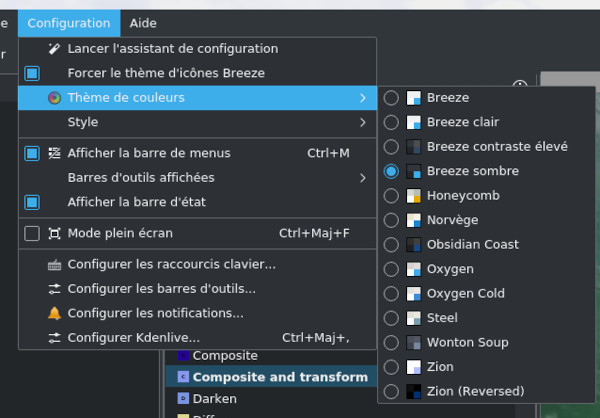Screen dimensions: 600x418
Task: Expand the Style submenu arrow
Action: [363, 122]
